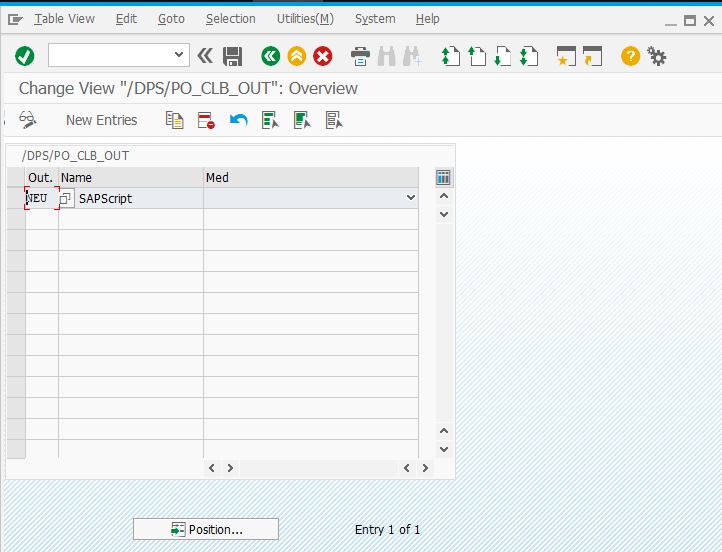Go to next page icon
722x552 pixels.
click(x=503, y=56)
